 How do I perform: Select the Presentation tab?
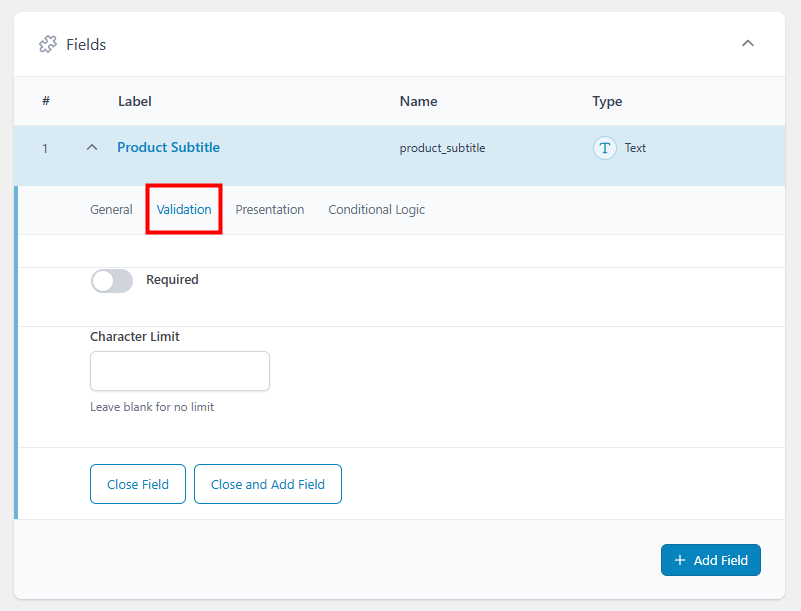[x=270, y=209]
